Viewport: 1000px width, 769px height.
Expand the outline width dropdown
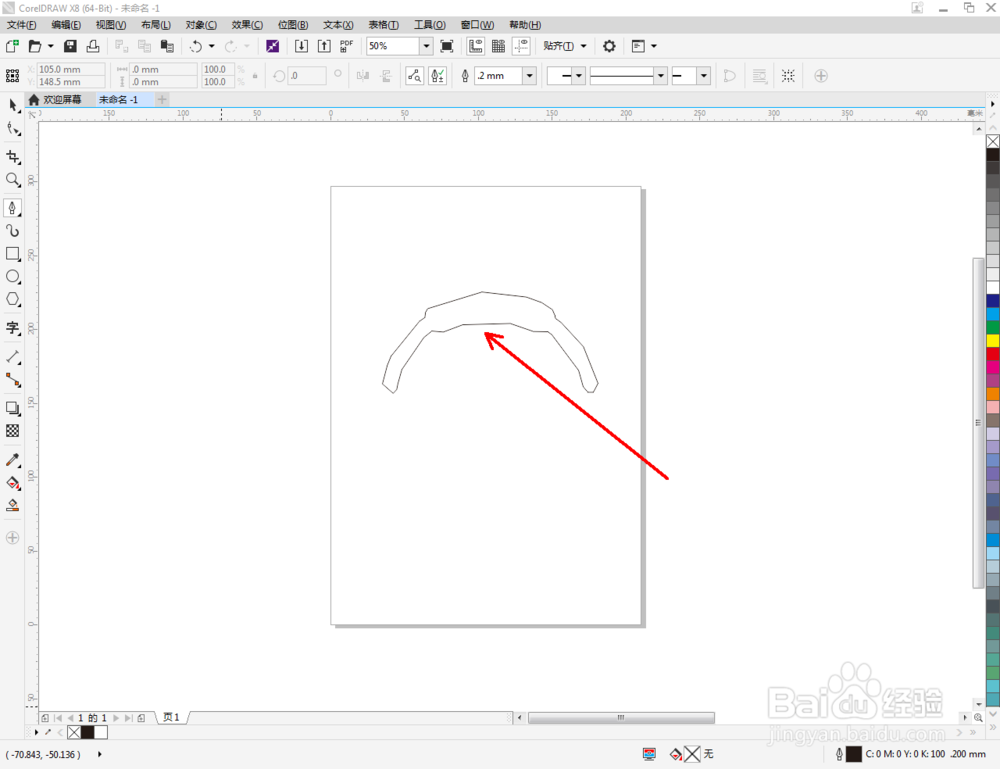(529, 76)
